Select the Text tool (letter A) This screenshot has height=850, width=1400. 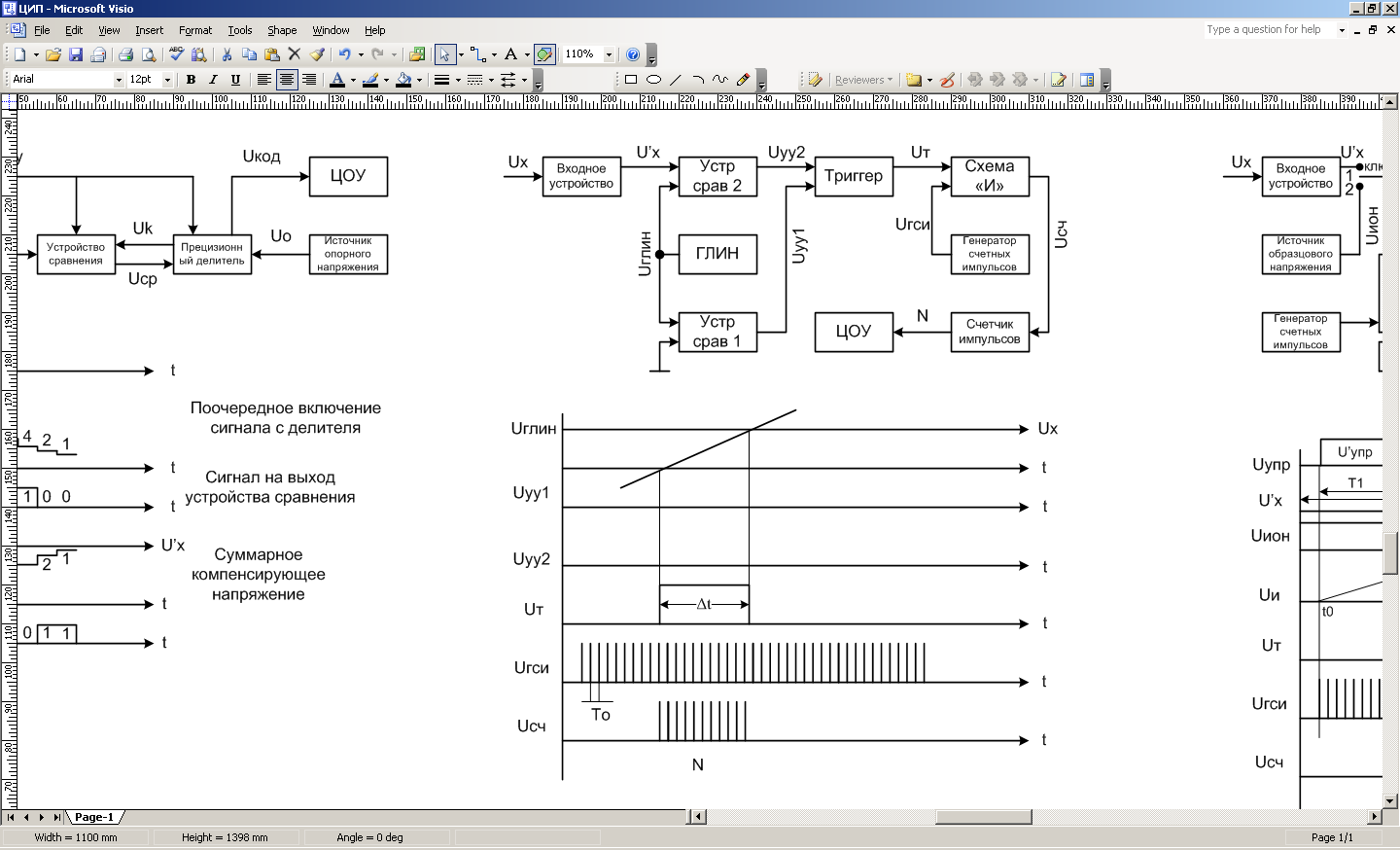pos(510,54)
